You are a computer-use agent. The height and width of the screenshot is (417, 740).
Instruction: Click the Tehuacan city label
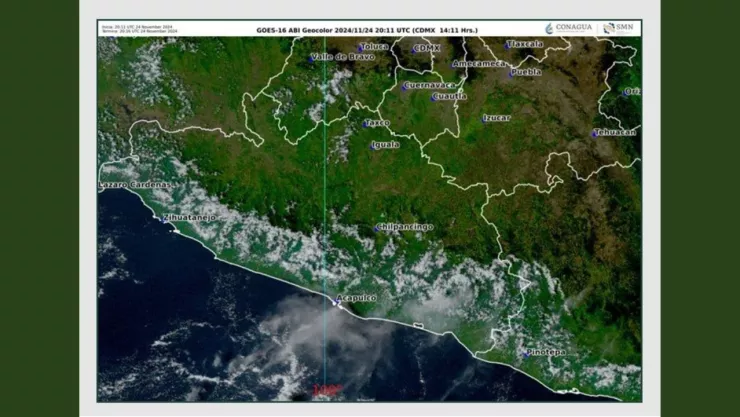[614, 133]
